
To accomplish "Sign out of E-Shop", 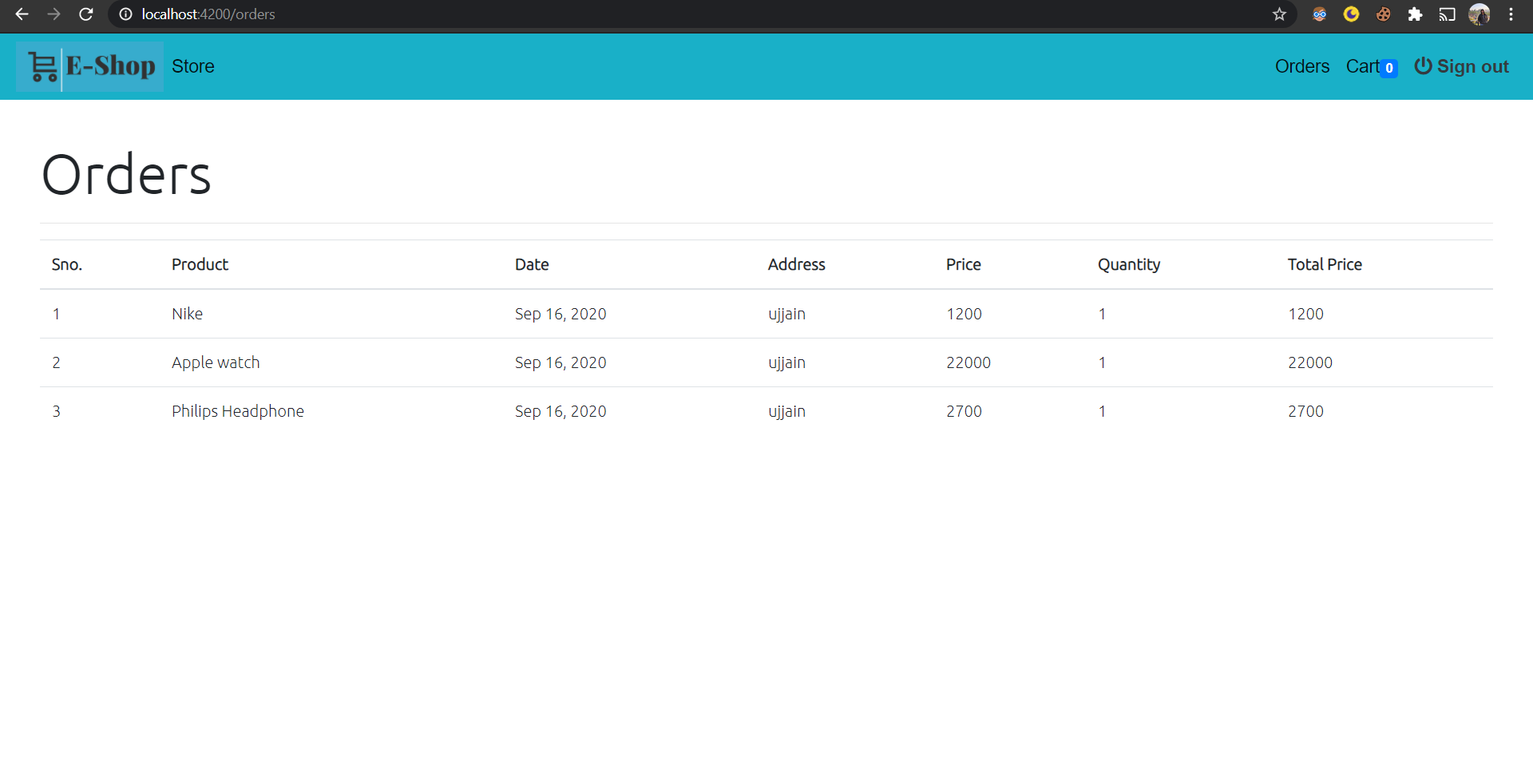I will click(1473, 66).
